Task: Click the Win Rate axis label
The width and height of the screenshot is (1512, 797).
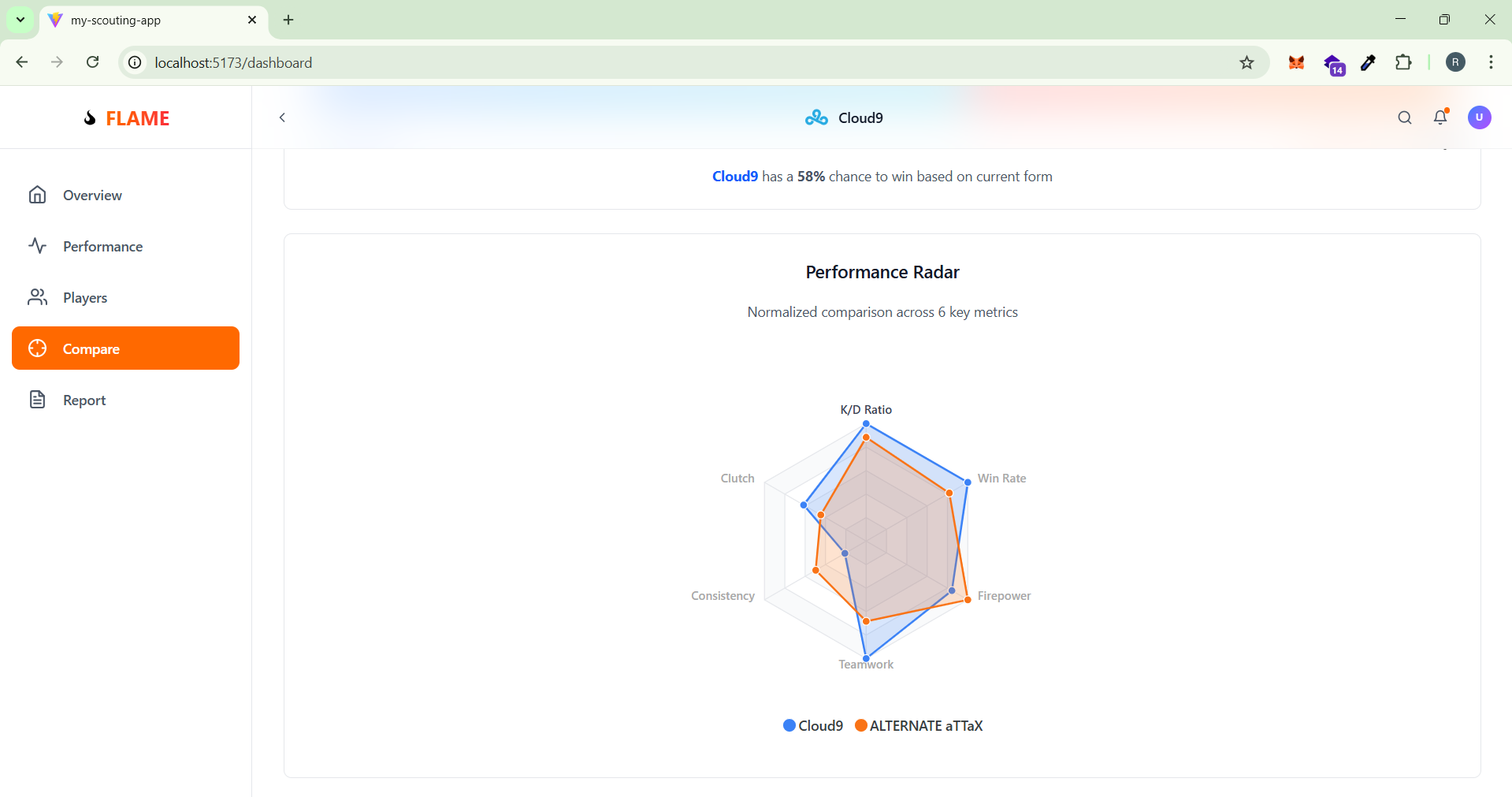Action: pos(1001,479)
